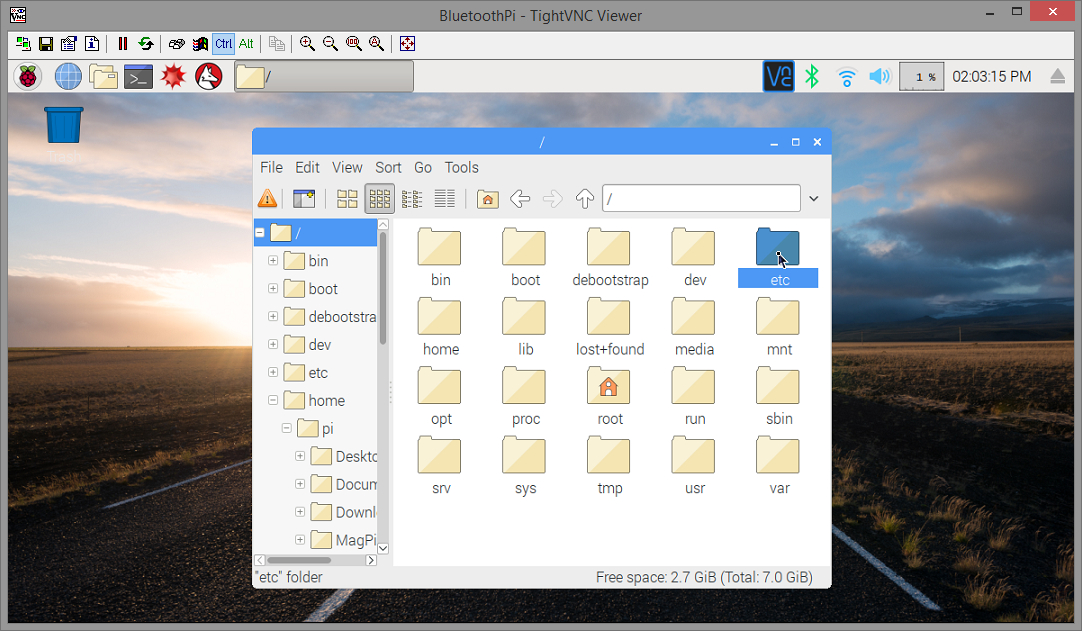
Task: Go forward with the right arrow
Action: pyautogui.click(x=552, y=199)
